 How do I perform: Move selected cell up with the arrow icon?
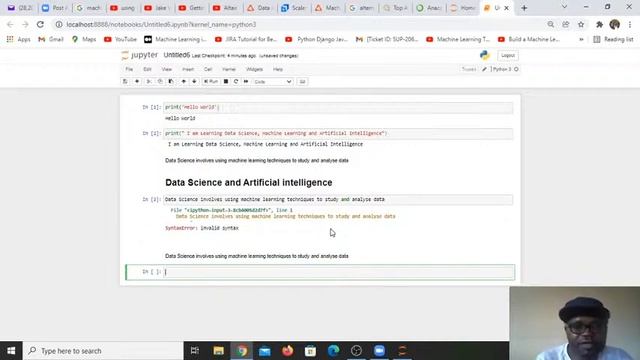(184, 82)
